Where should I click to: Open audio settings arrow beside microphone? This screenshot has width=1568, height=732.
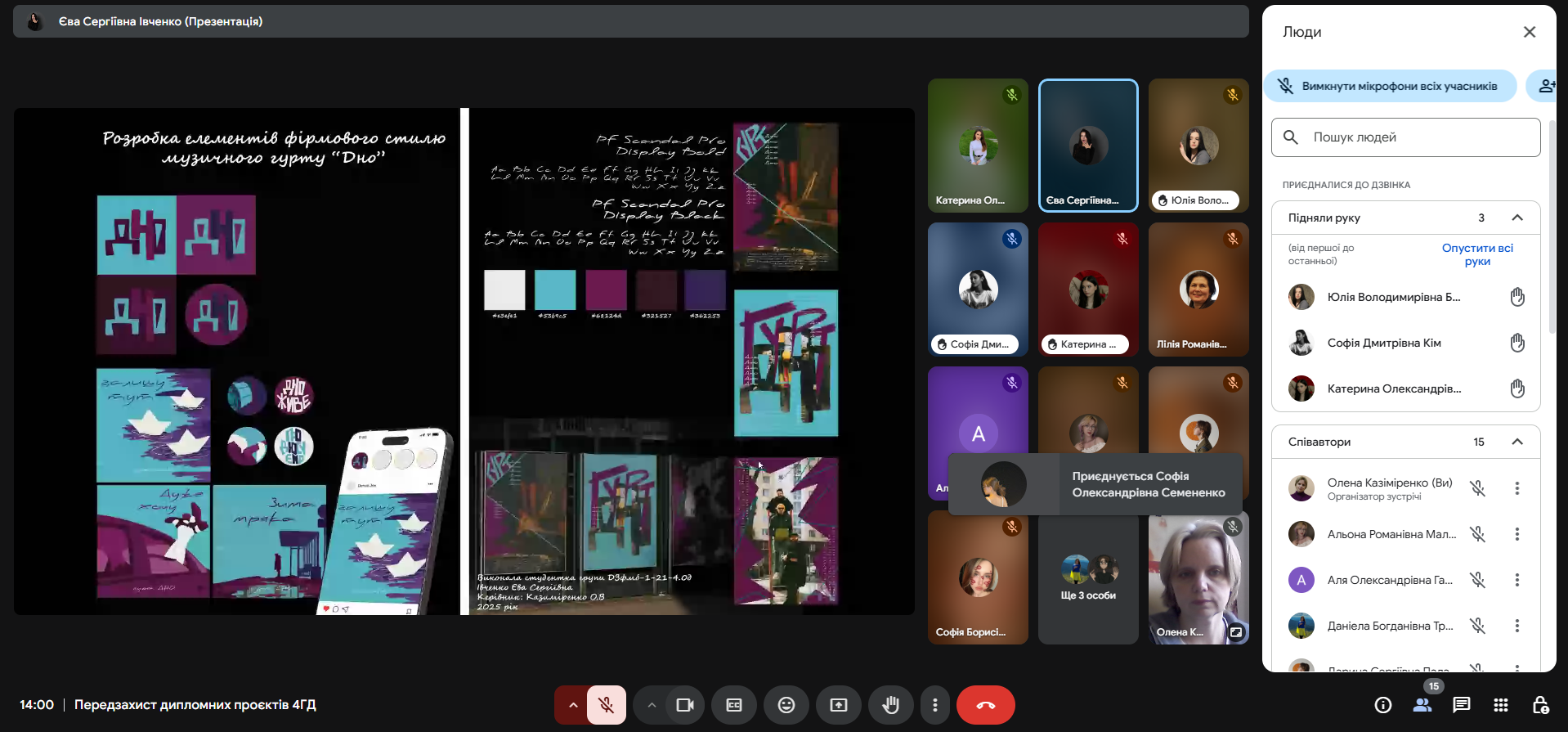pos(572,705)
